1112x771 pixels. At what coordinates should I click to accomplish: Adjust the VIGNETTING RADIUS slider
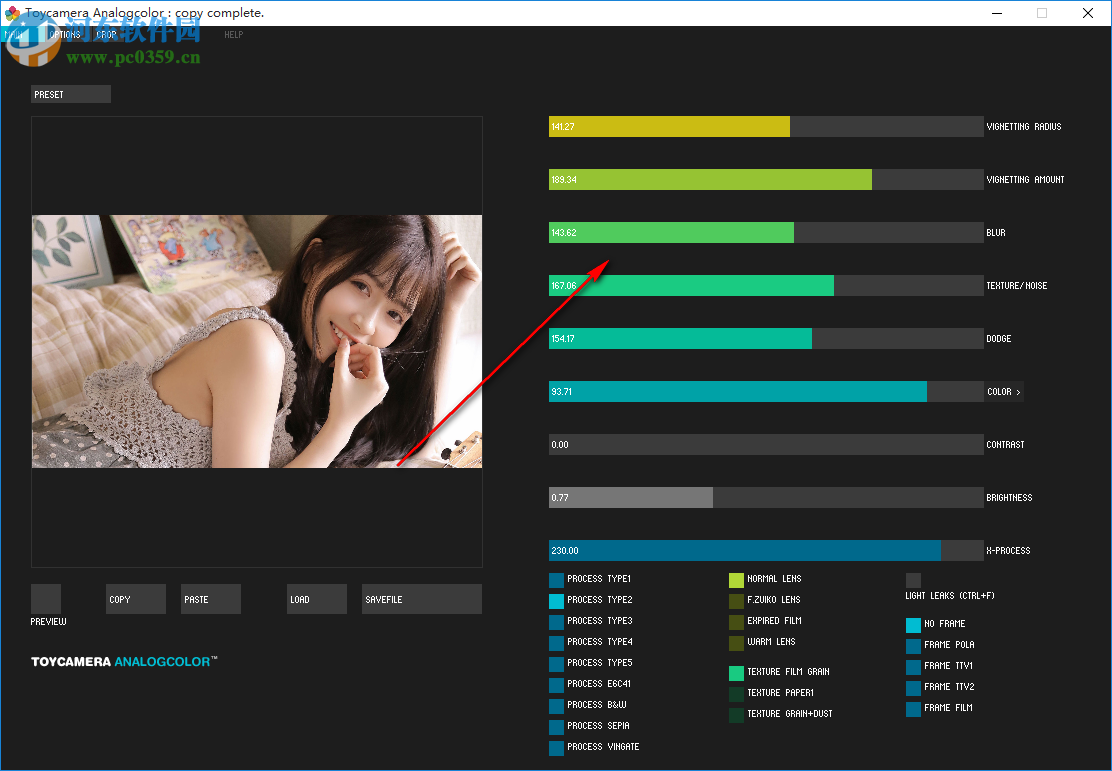click(766, 127)
